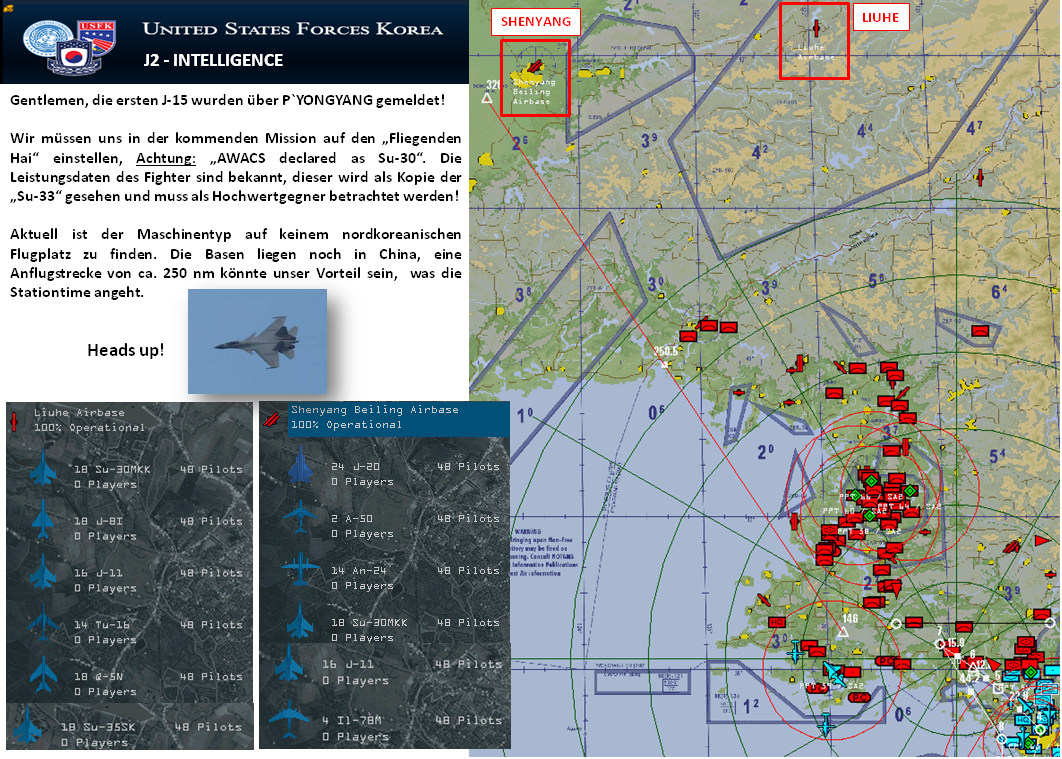Click the Shenyang Beiling Airbase label on the map
The width and height of the screenshot is (1062, 759).
532,91
